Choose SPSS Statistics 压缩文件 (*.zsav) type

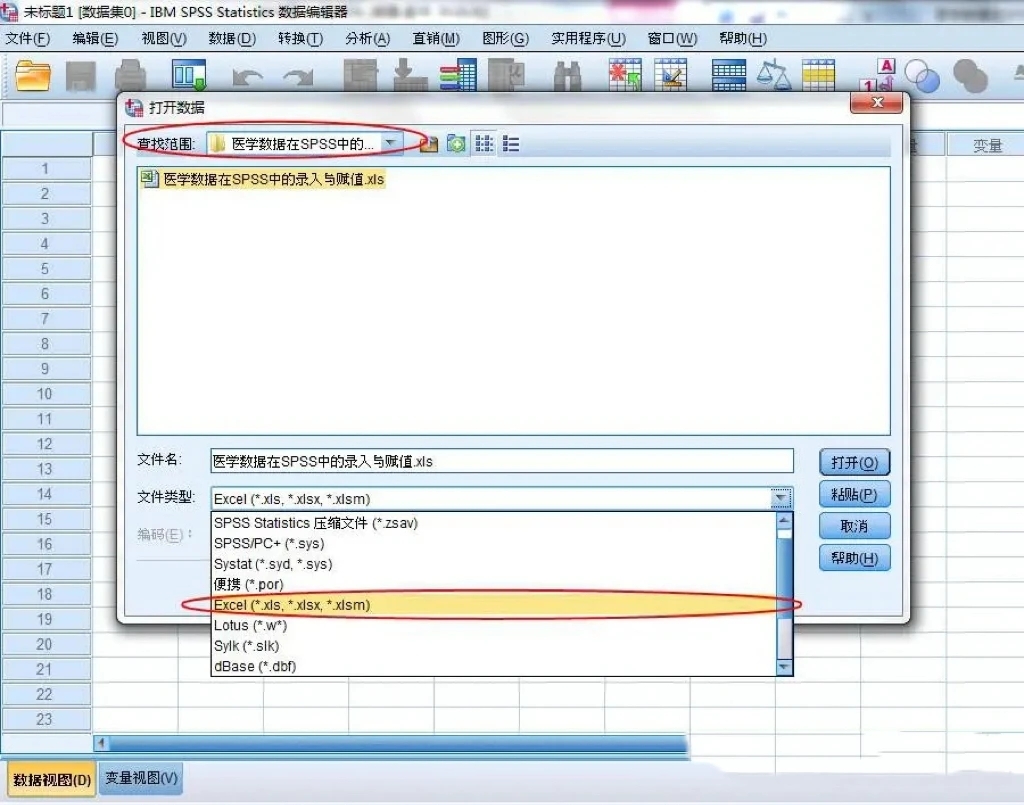(x=493, y=523)
